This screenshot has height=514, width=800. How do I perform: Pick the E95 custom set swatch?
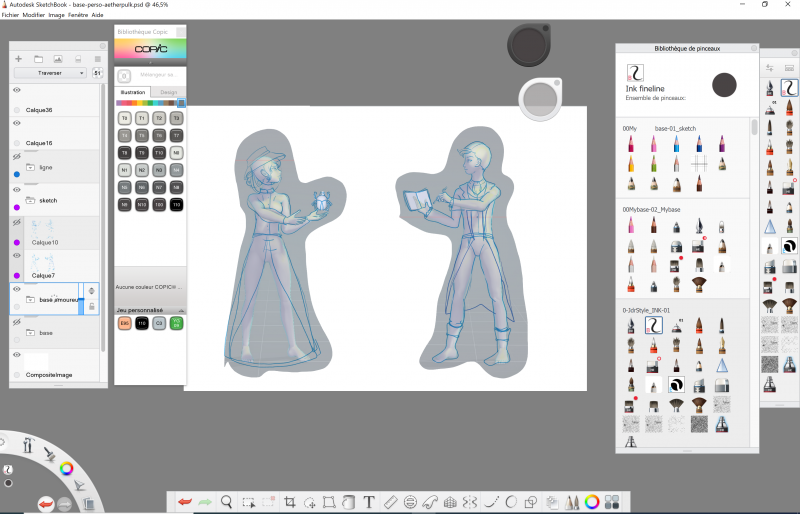tap(124, 323)
